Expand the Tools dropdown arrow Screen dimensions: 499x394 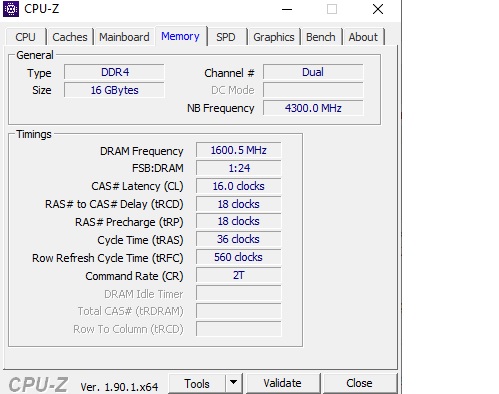[x=234, y=384]
